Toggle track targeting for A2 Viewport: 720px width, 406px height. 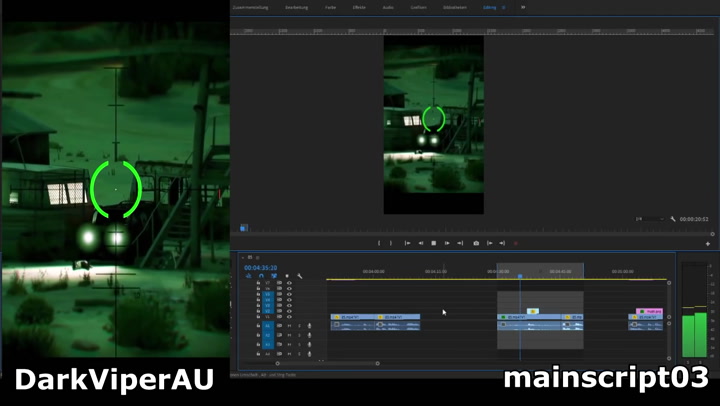[268, 335]
